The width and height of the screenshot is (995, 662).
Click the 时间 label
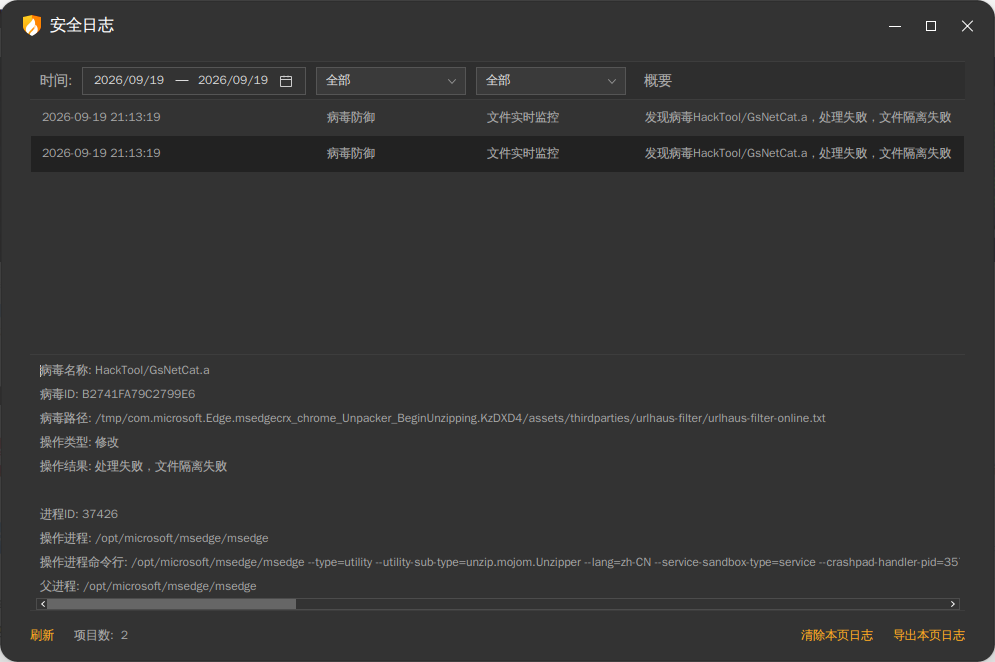click(56, 81)
